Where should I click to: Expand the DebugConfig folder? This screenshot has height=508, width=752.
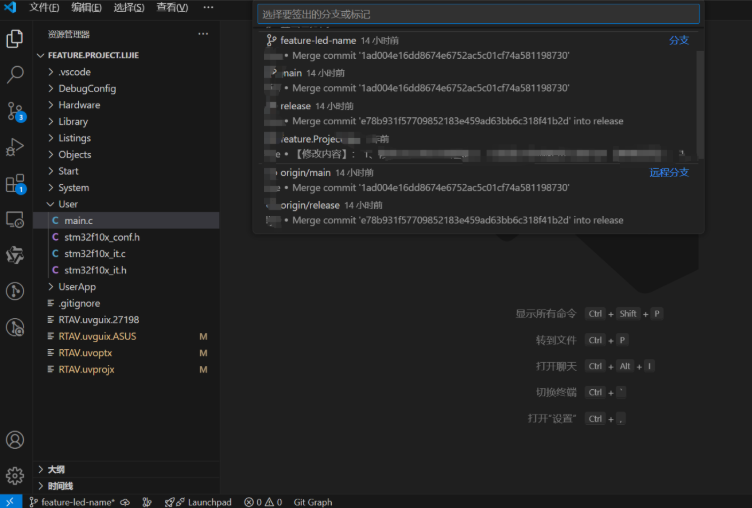(126, 88)
